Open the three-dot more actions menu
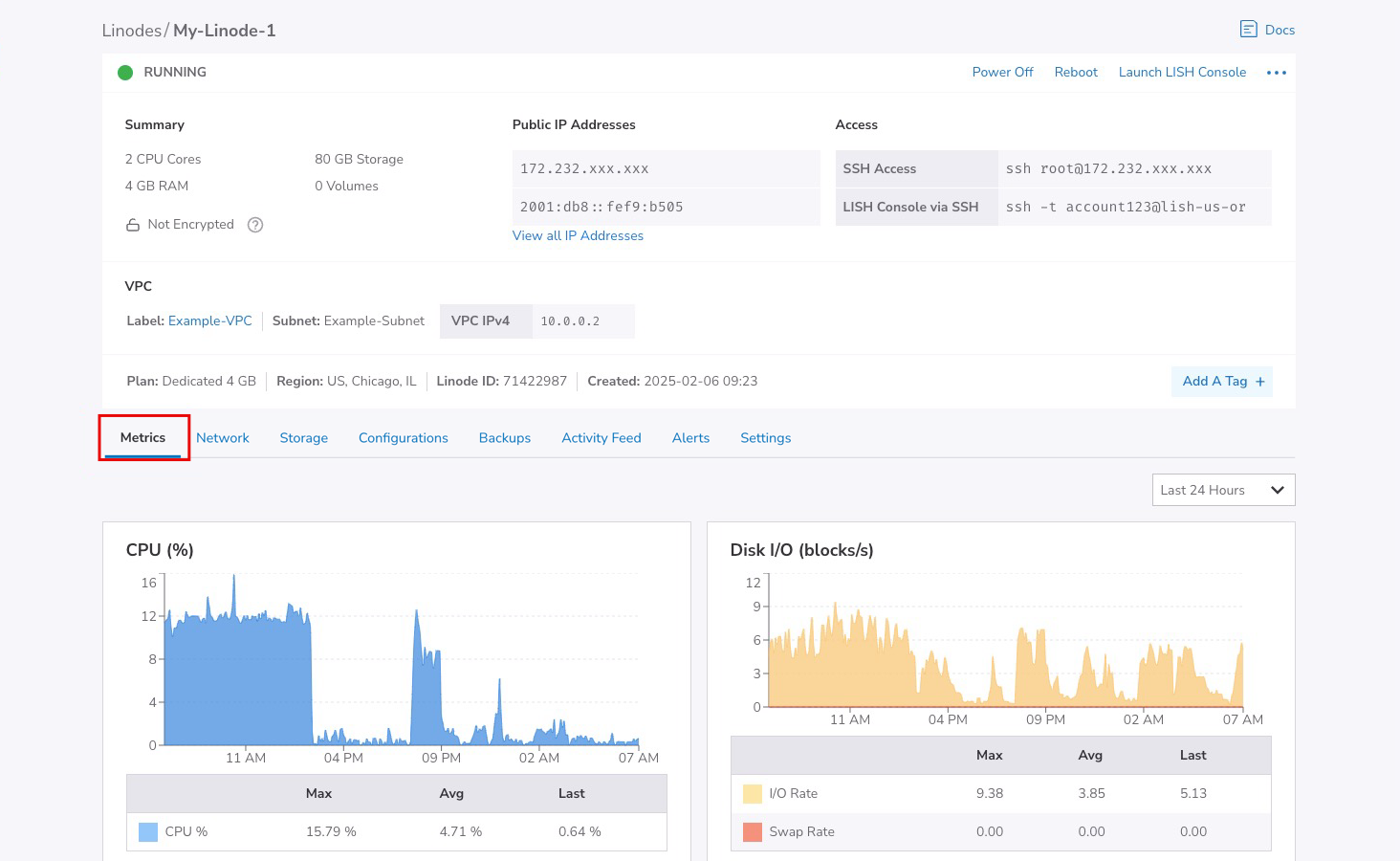The height and width of the screenshot is (861, 1400). 1276,73
